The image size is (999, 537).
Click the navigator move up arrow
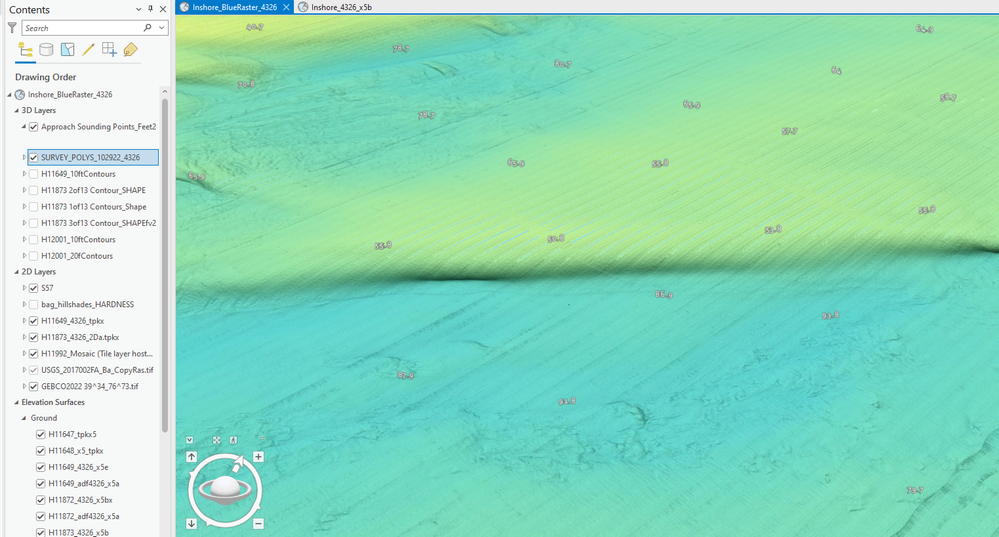[x=191, y=457]
